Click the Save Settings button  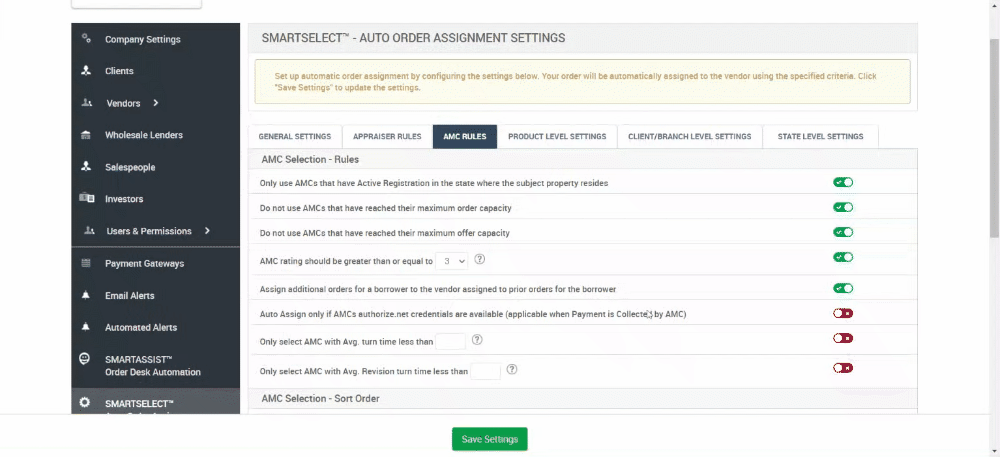click(x=490, y=439)
